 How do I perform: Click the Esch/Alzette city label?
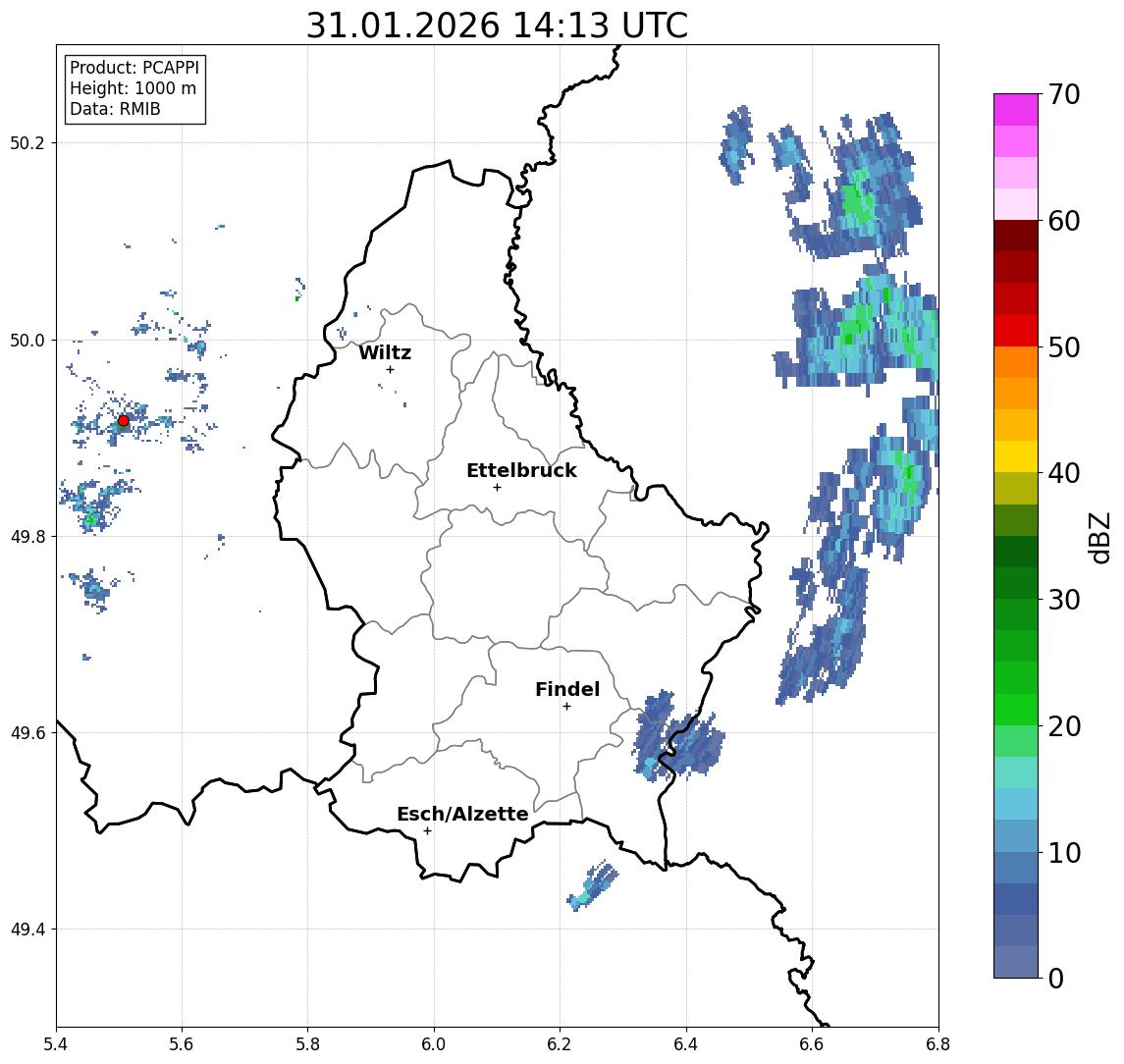point(462,814)
